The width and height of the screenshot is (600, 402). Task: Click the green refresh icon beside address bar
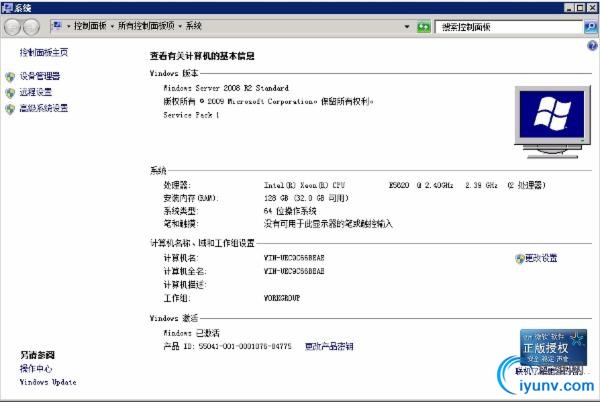point(424,27)
